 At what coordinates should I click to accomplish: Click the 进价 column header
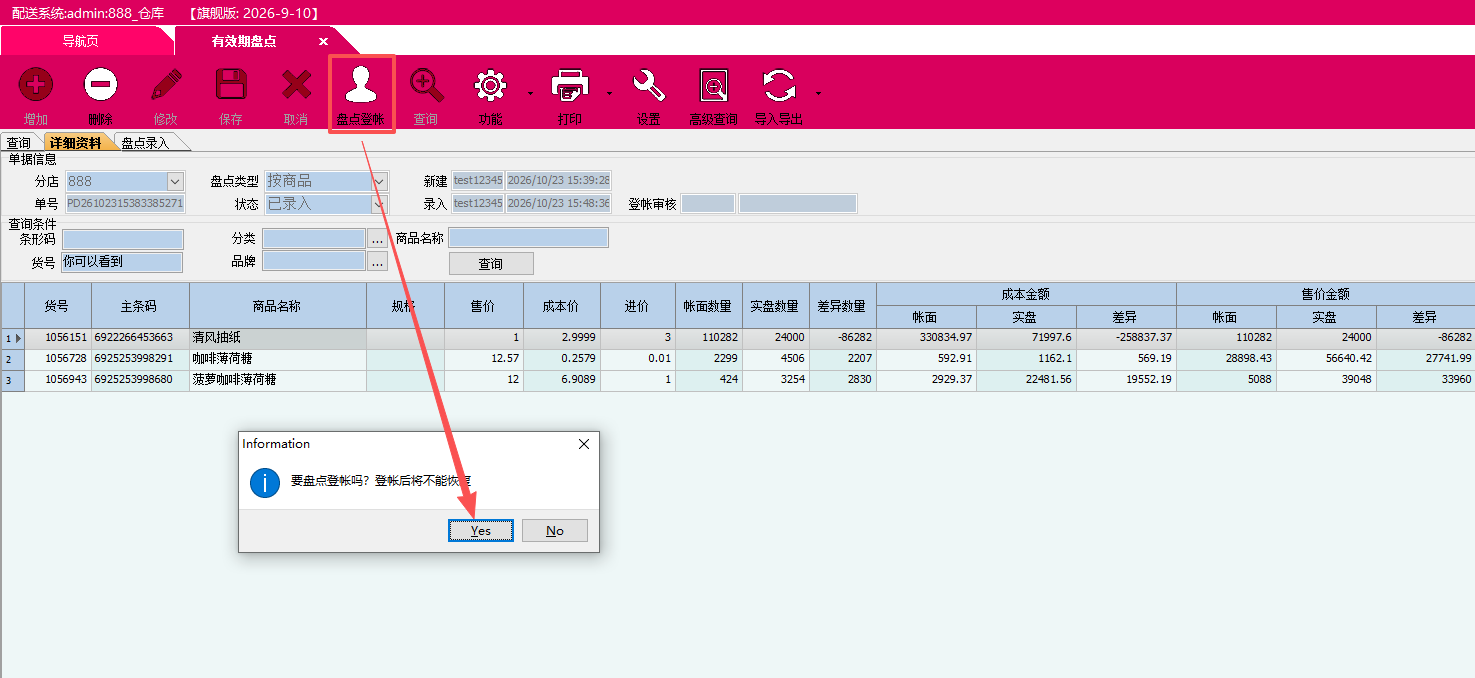tap(638, 306)
